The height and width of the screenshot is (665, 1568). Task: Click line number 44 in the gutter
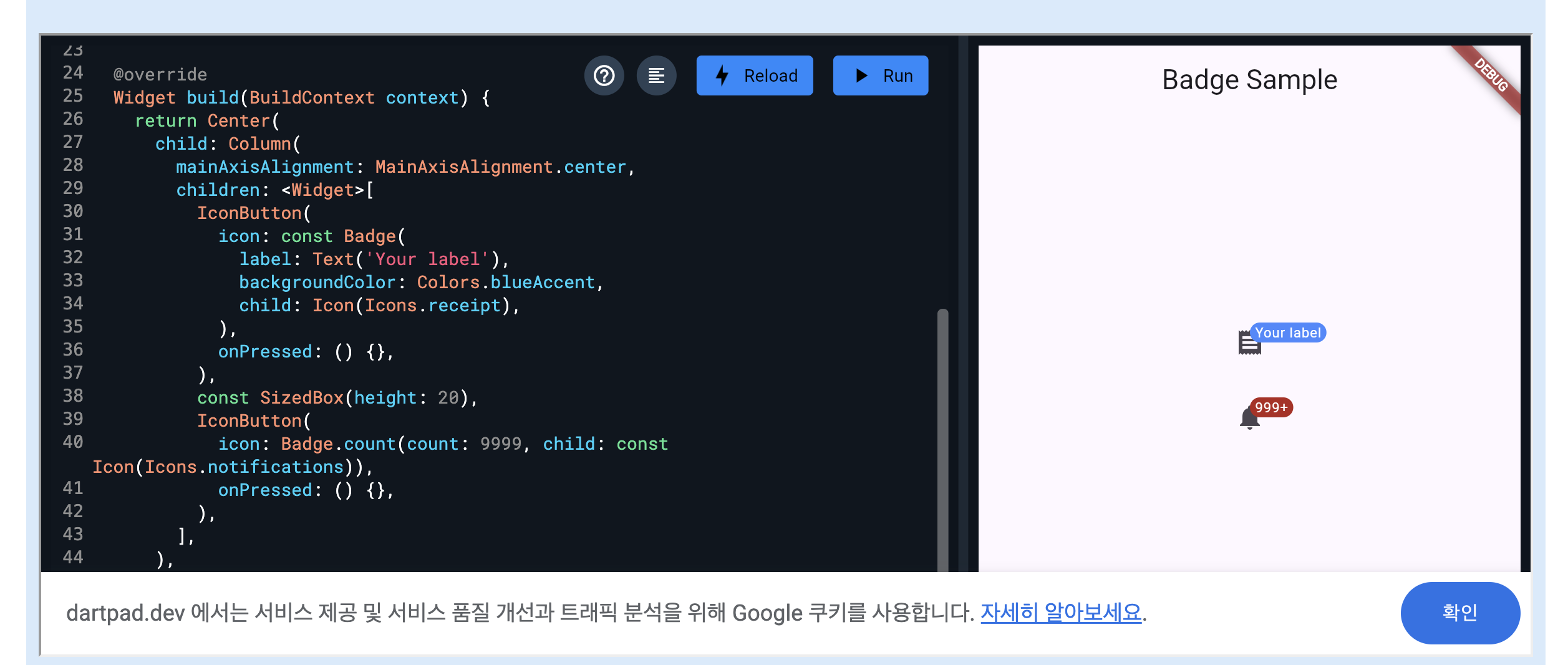click(73, 558)
